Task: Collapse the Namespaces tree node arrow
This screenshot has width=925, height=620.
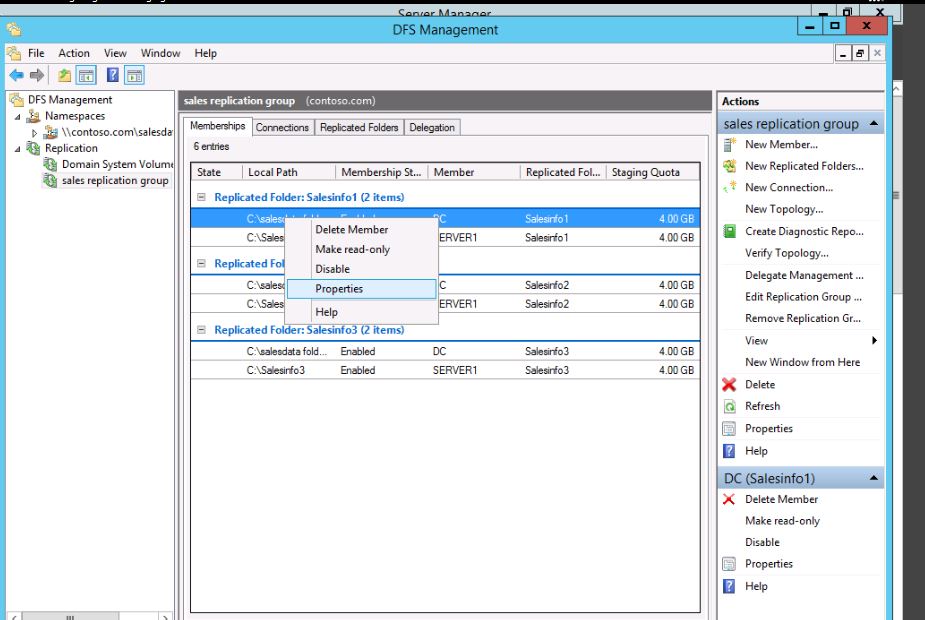Action: click(x=18, y=117)
